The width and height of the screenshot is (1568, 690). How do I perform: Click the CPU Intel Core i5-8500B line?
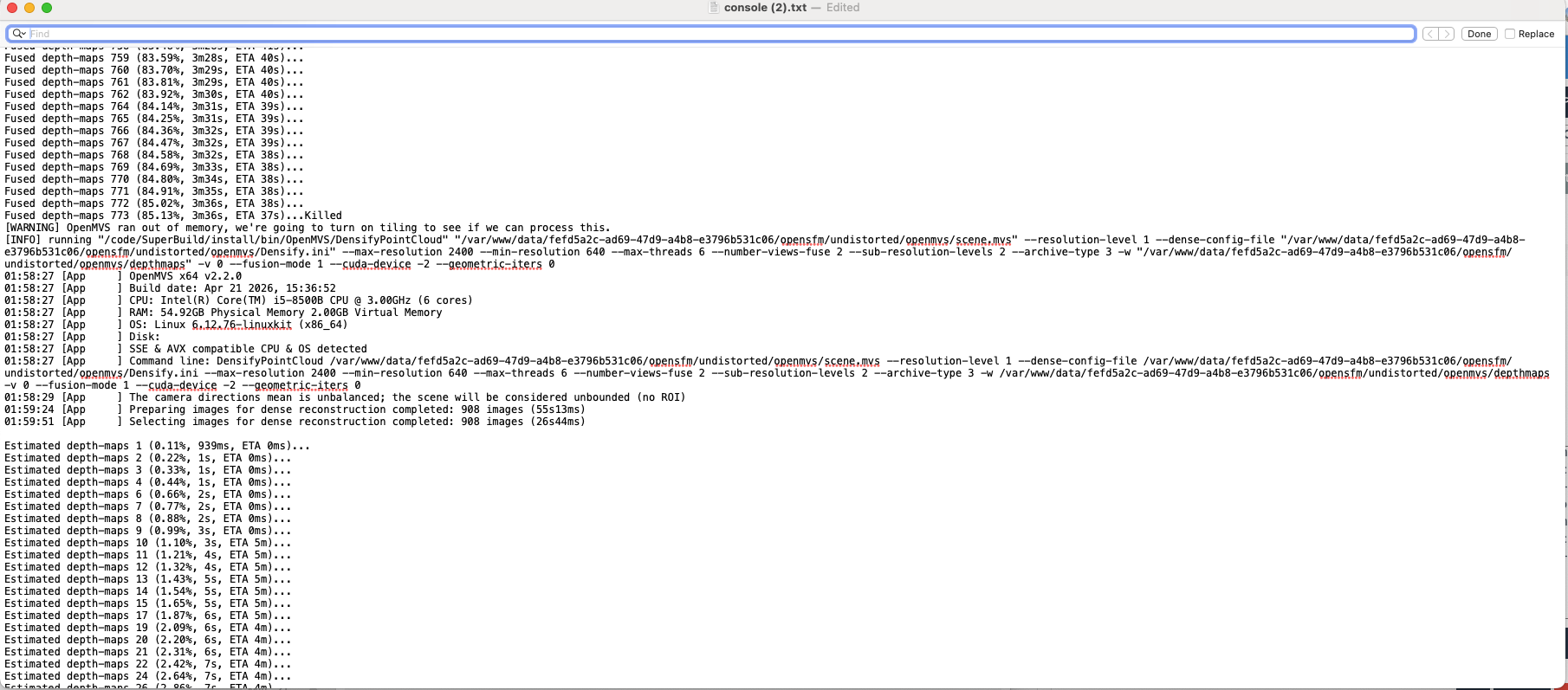(300, 300)
